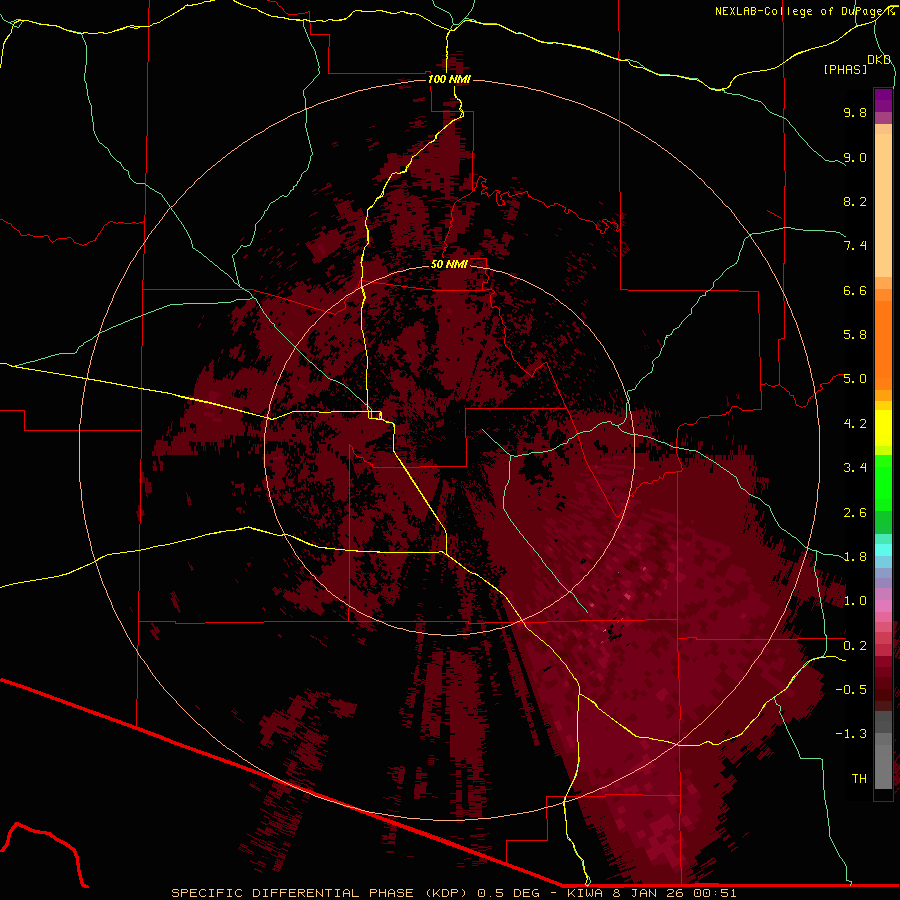Pick the purple top color bar segment

point(883,100)
